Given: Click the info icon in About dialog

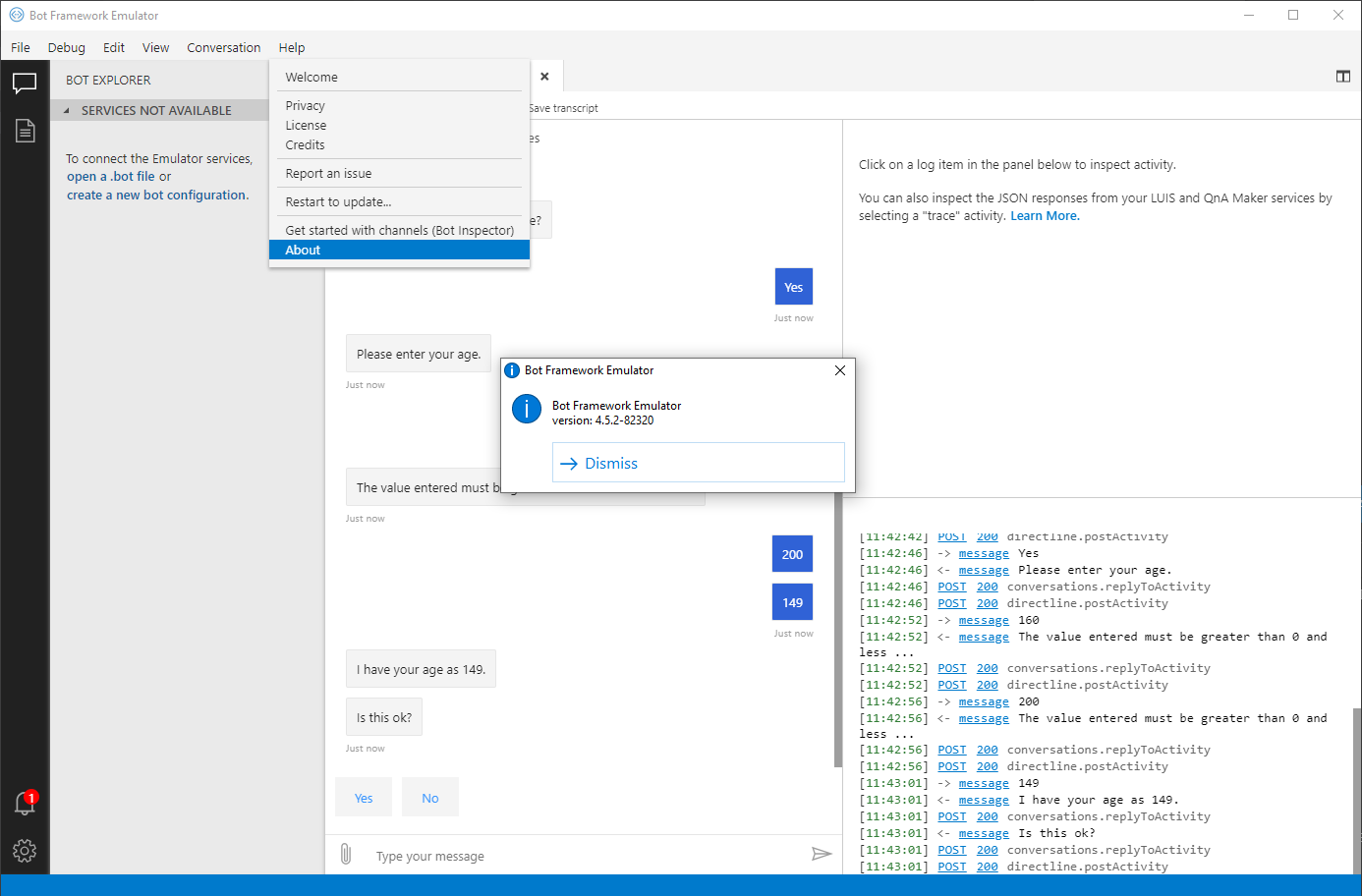Looking at the screenshot, I should pos(527,409).
